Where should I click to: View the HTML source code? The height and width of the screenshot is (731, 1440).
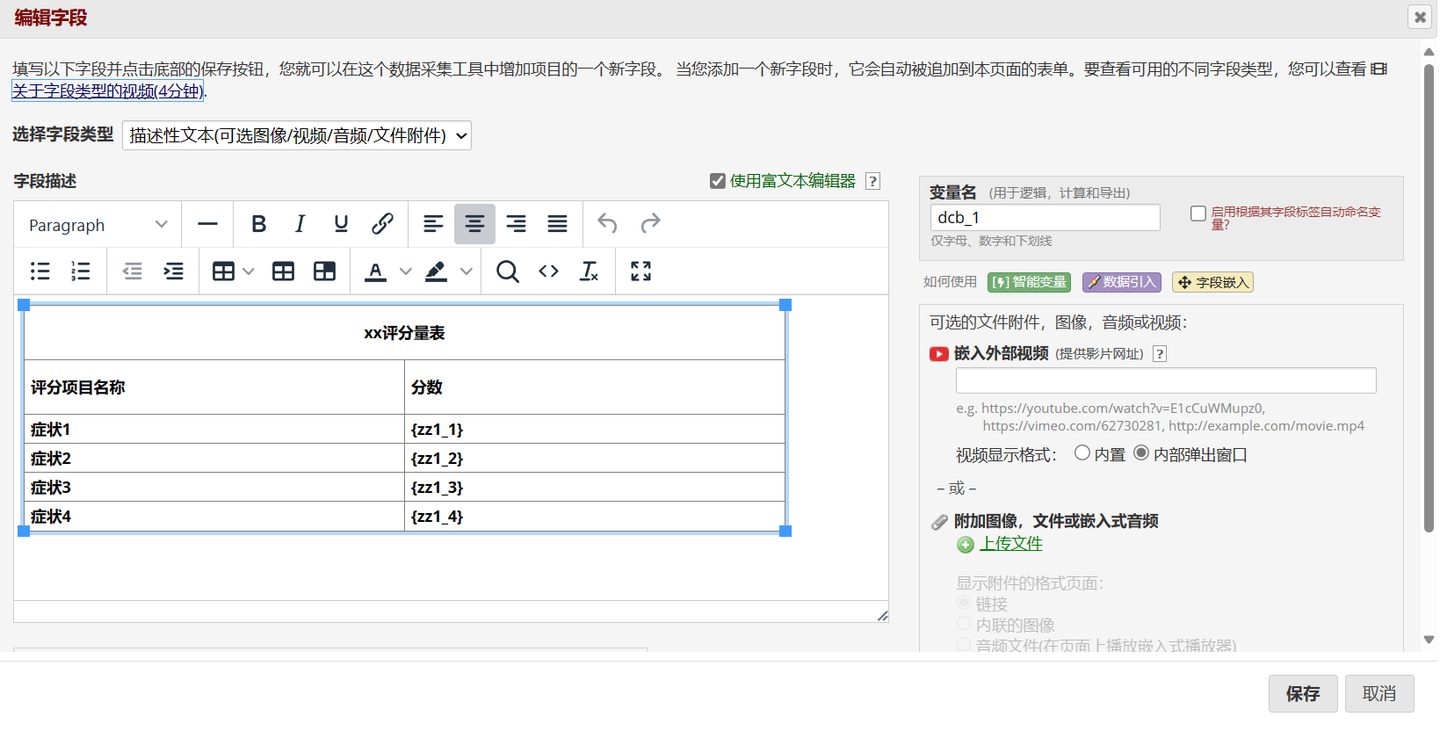(x=548, y=271)
